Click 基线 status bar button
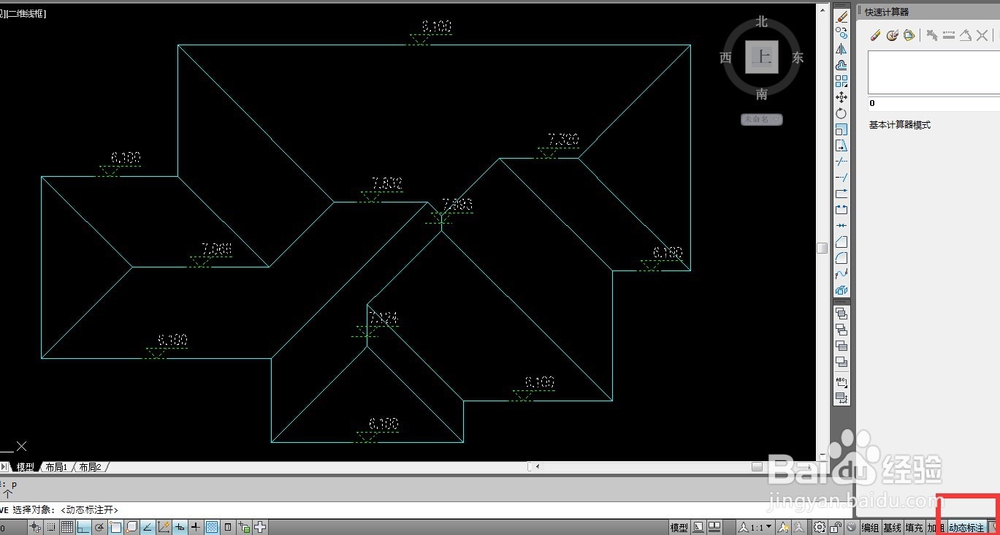 tap(893, 527)
